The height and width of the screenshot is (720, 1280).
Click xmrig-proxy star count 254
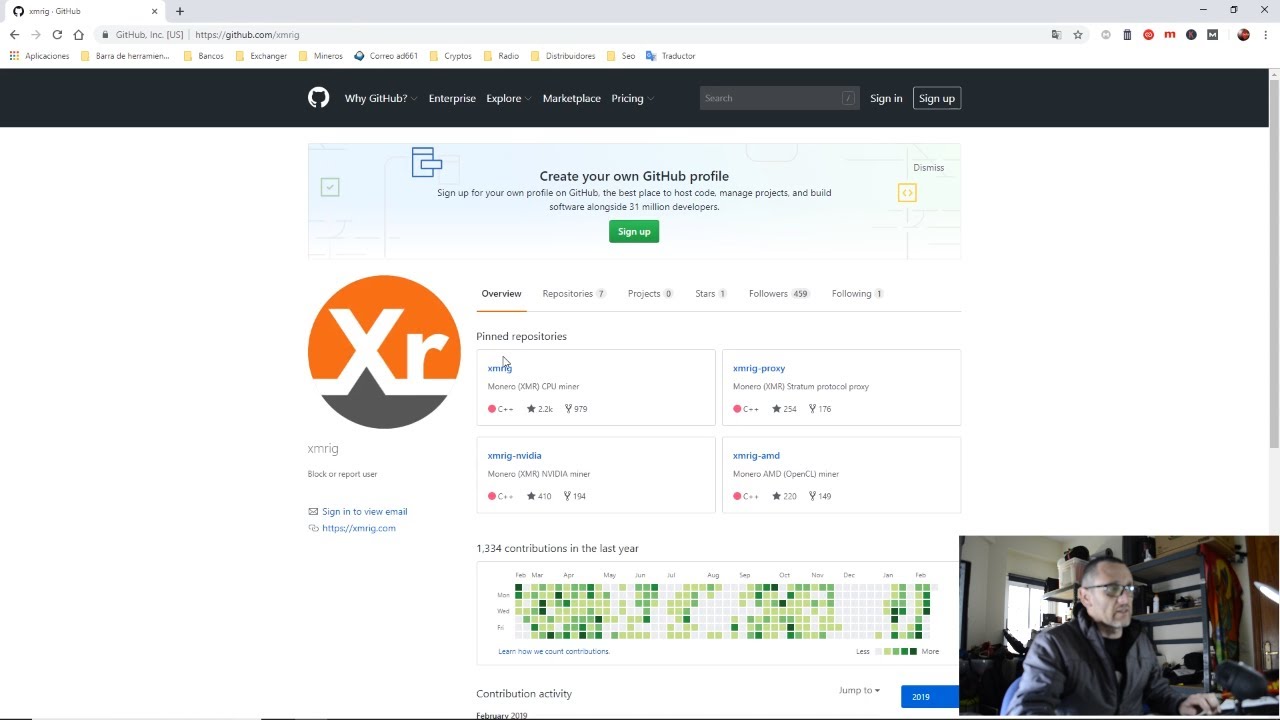point(785,409)
